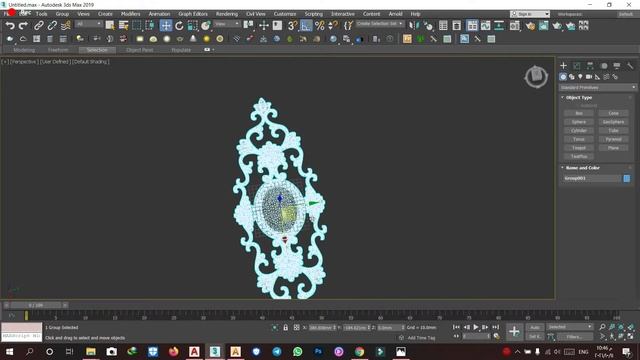Open the Scene Explorer toggle icon
The height and width of the screenshot is (360, 640).
tap(443, 26)
